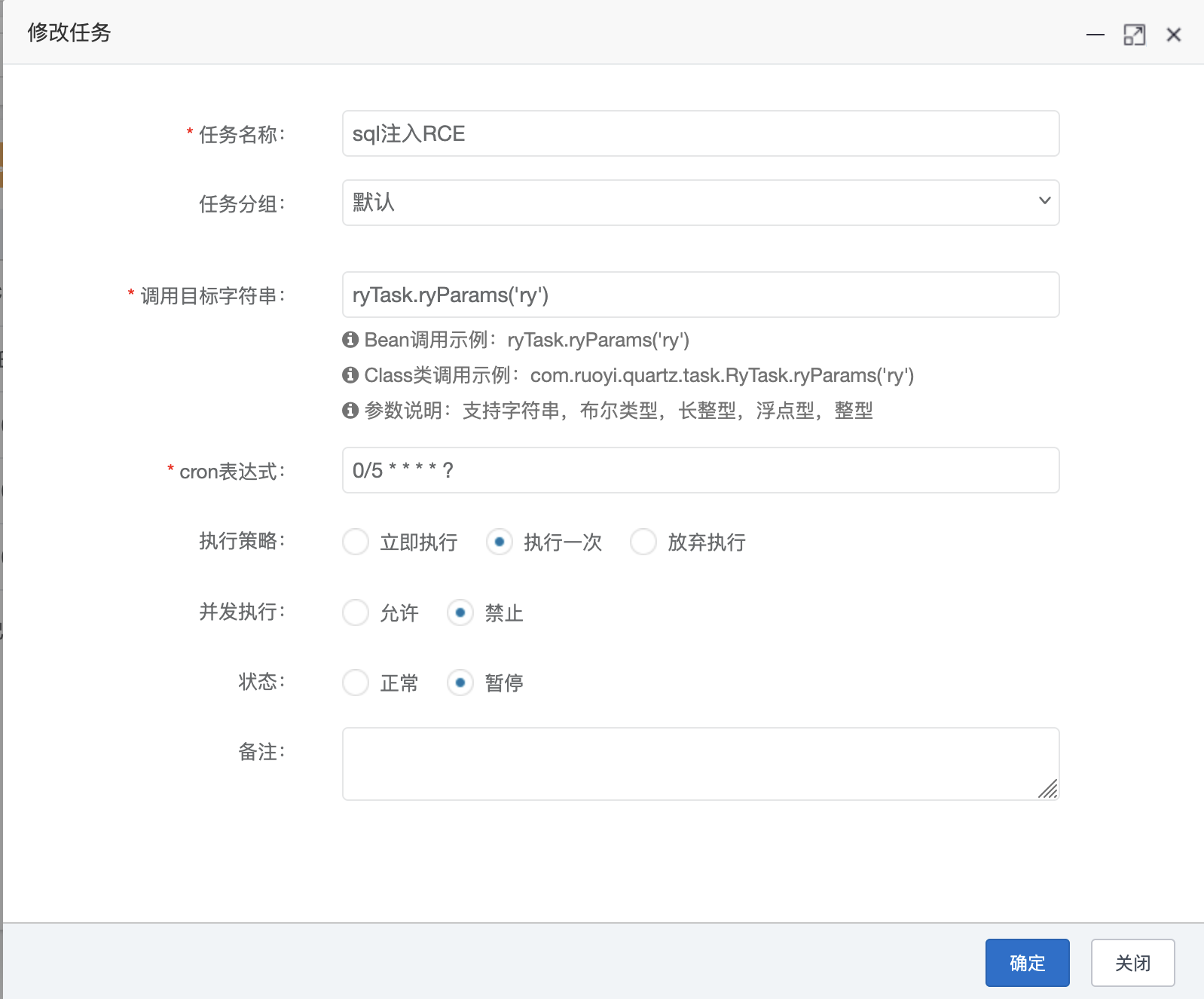Select the 放弃执行 radio option

(643, 542)
